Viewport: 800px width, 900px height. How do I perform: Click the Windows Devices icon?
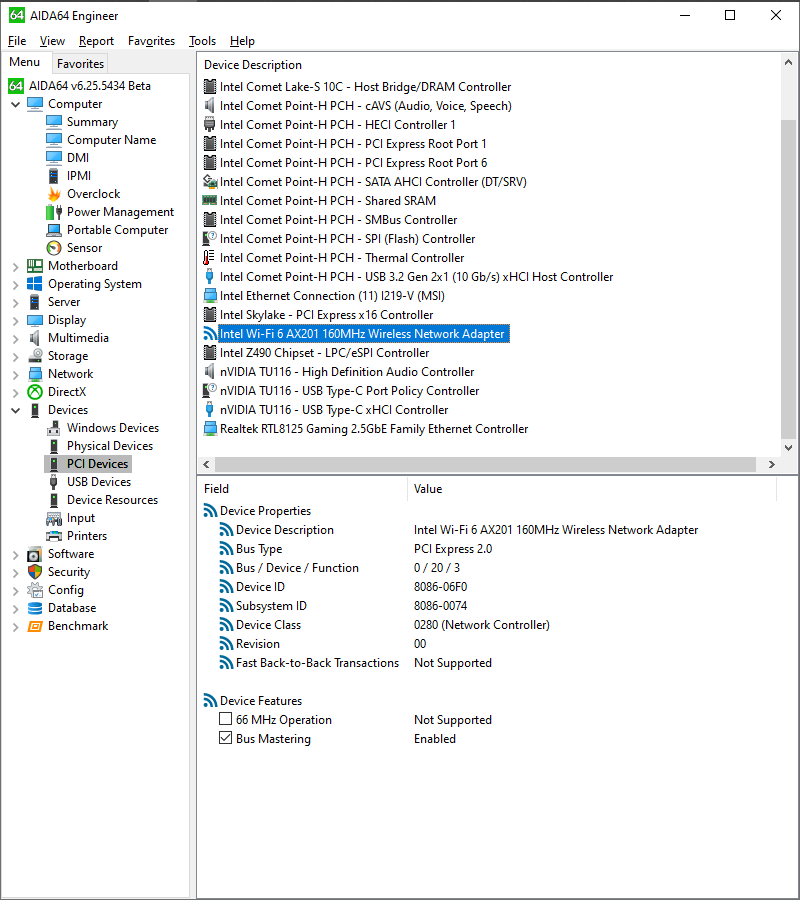click(54, 428)
